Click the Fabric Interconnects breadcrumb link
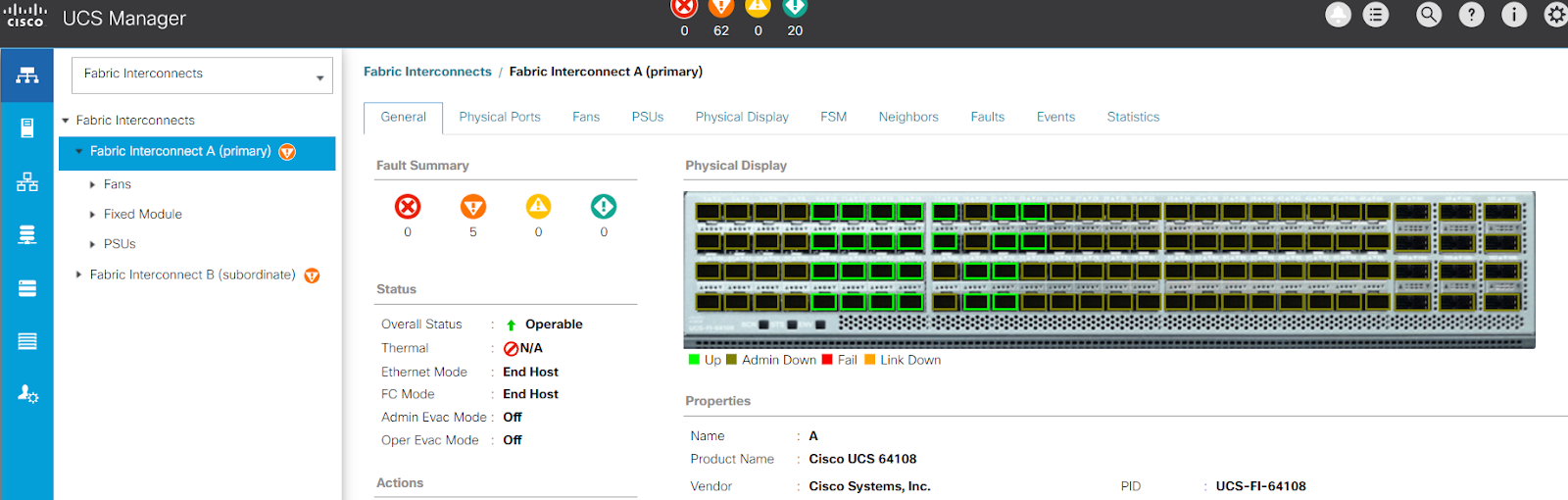The height and width of the screenshot is (500, 1568). pyautogui.click(x=427, y=72)
